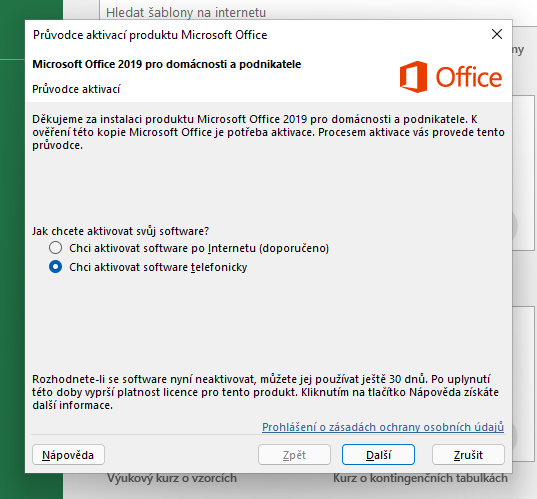The image size is (537, 499).
Task: Open help with the Nápověda button
Action: click(68, 455)
